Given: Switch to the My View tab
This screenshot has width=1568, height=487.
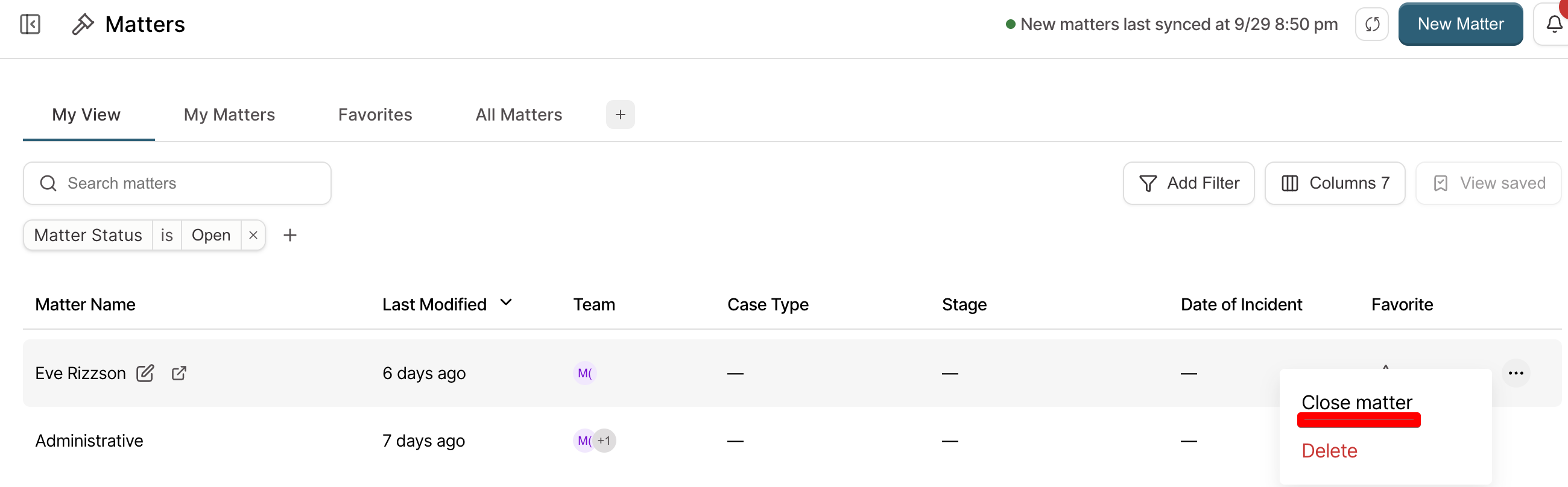Looking at the screenshot, I should pos(86,115).
